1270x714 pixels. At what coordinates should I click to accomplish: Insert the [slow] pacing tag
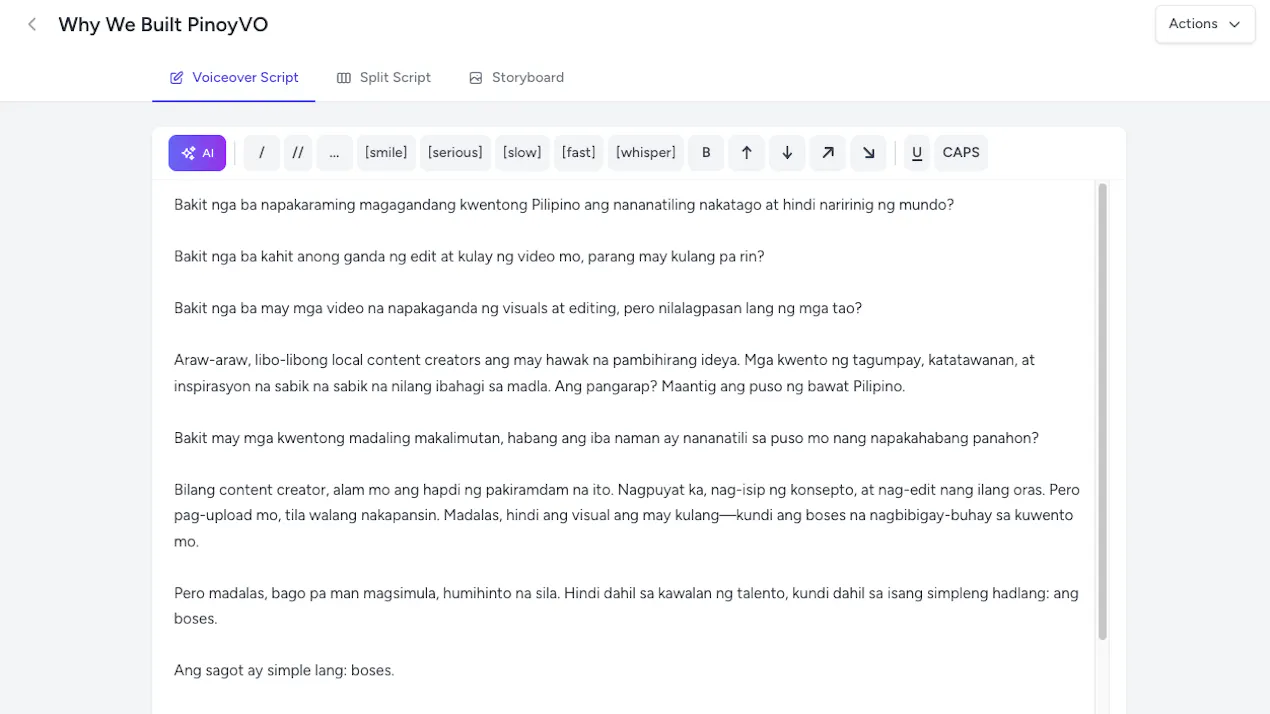pyautogui.click(x=522, y=153)
